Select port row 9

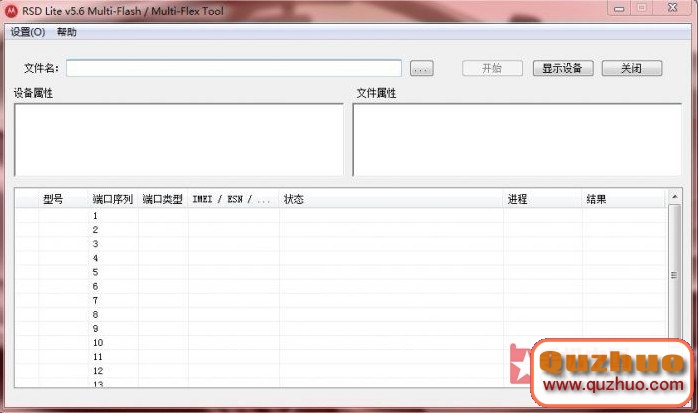pos(341,329)
